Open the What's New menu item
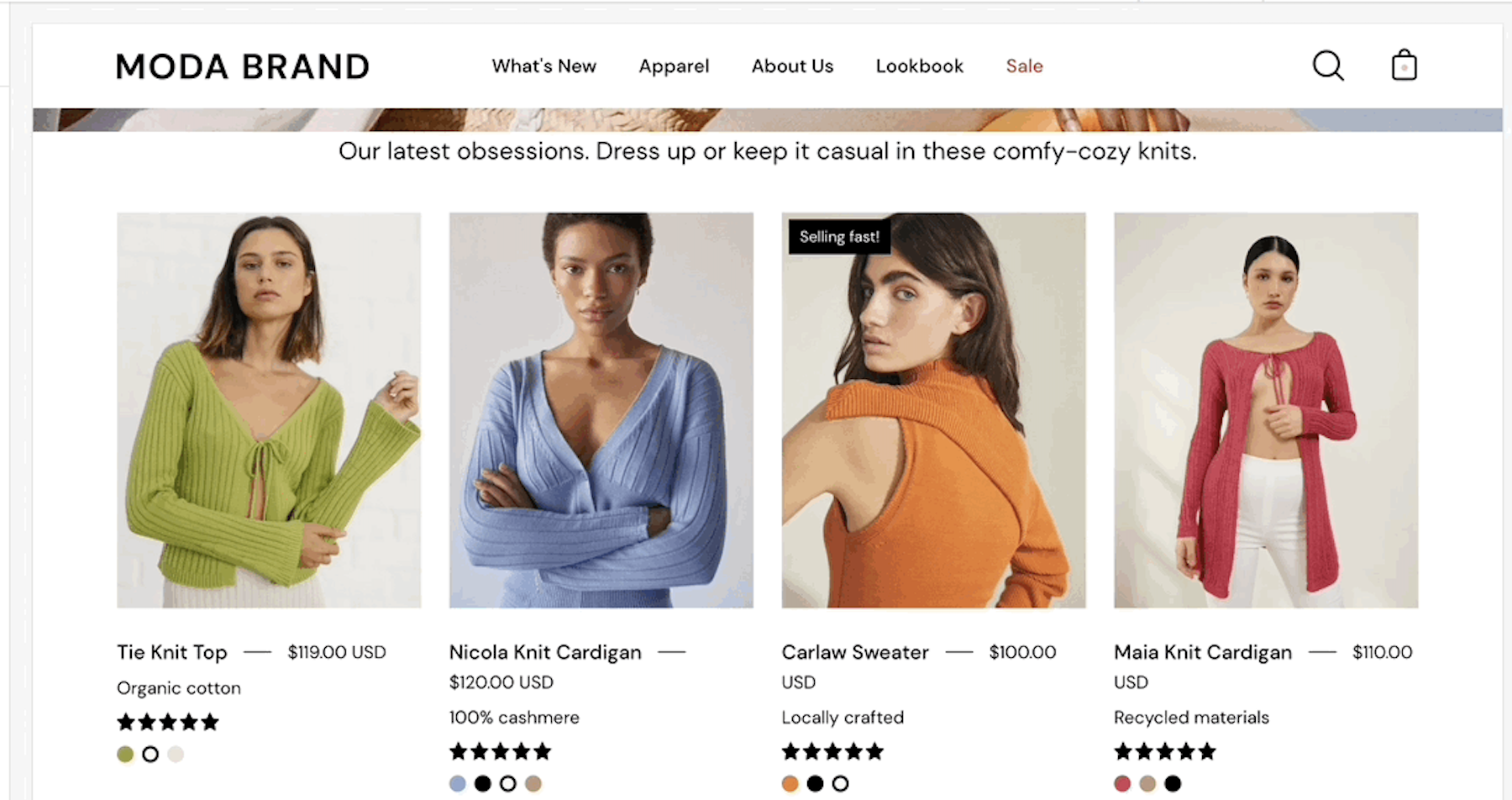The width and height of the screenshot is (1512, 800). tap(543, 66)
